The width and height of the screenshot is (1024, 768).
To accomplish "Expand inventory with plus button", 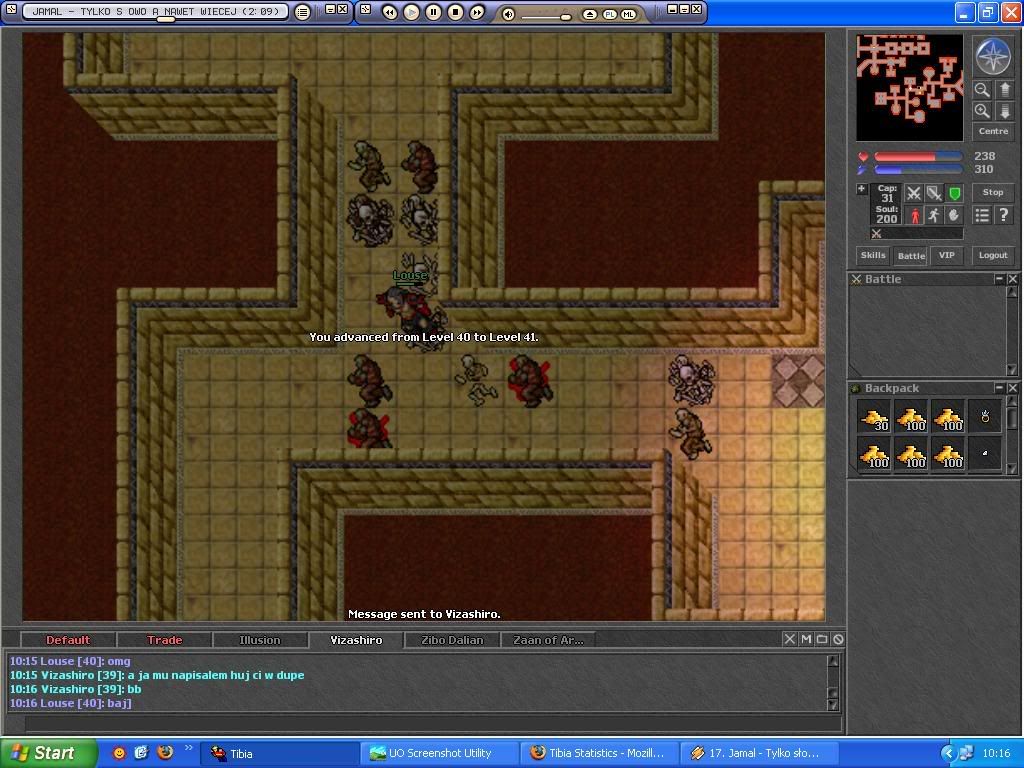I will point(861,189).
